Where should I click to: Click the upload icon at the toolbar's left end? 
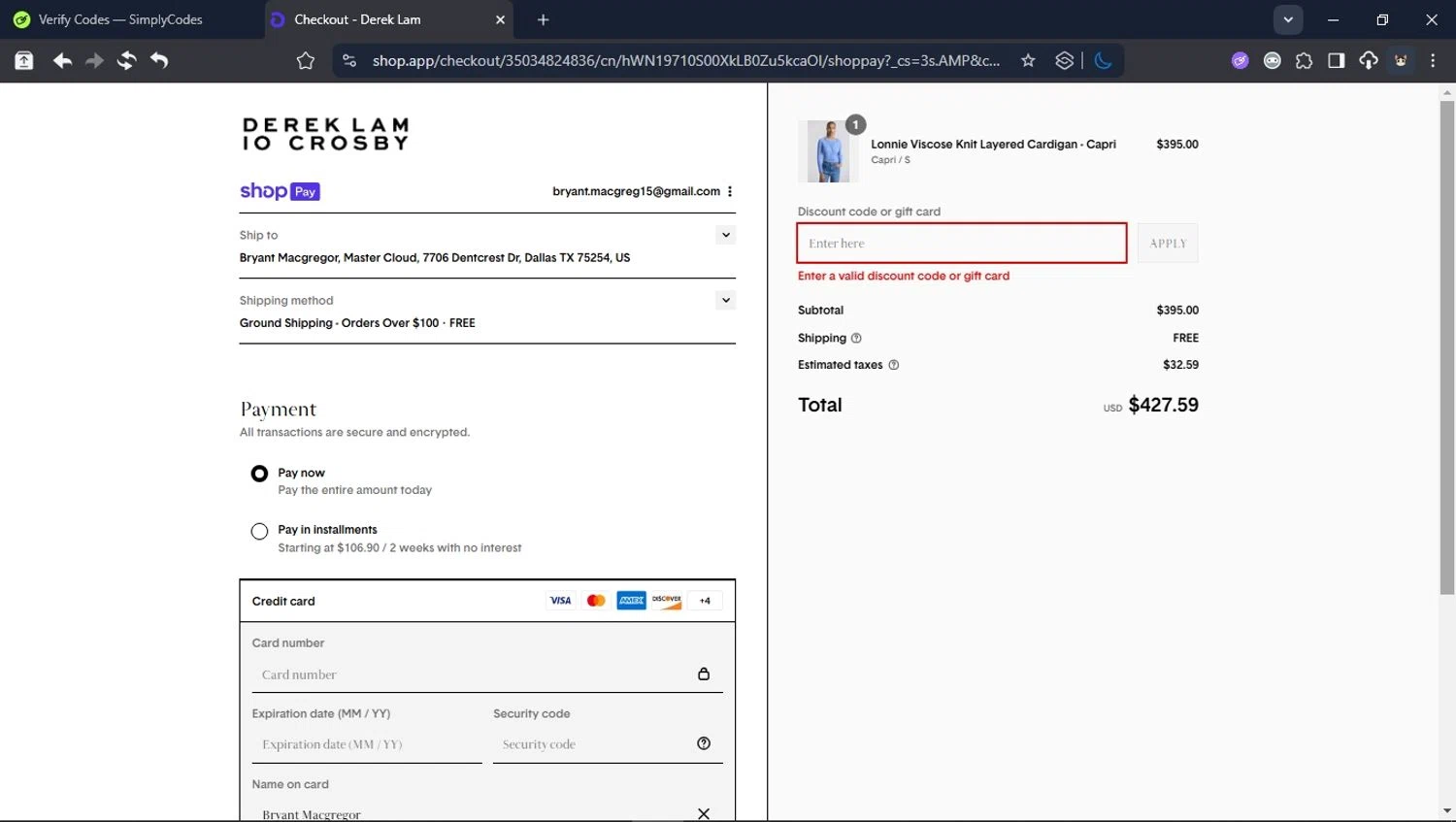24,60
